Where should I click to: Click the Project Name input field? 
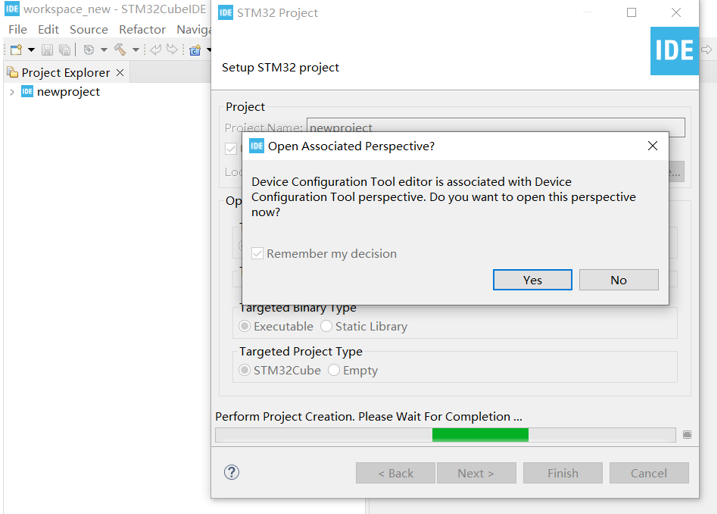[496, 127]
